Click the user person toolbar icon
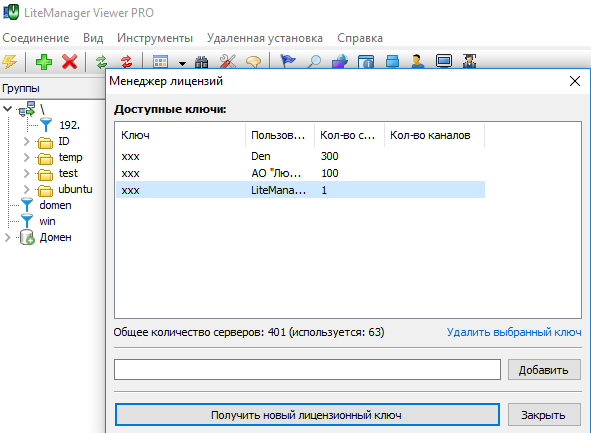The image size is (591, 433). pos(418,61)
